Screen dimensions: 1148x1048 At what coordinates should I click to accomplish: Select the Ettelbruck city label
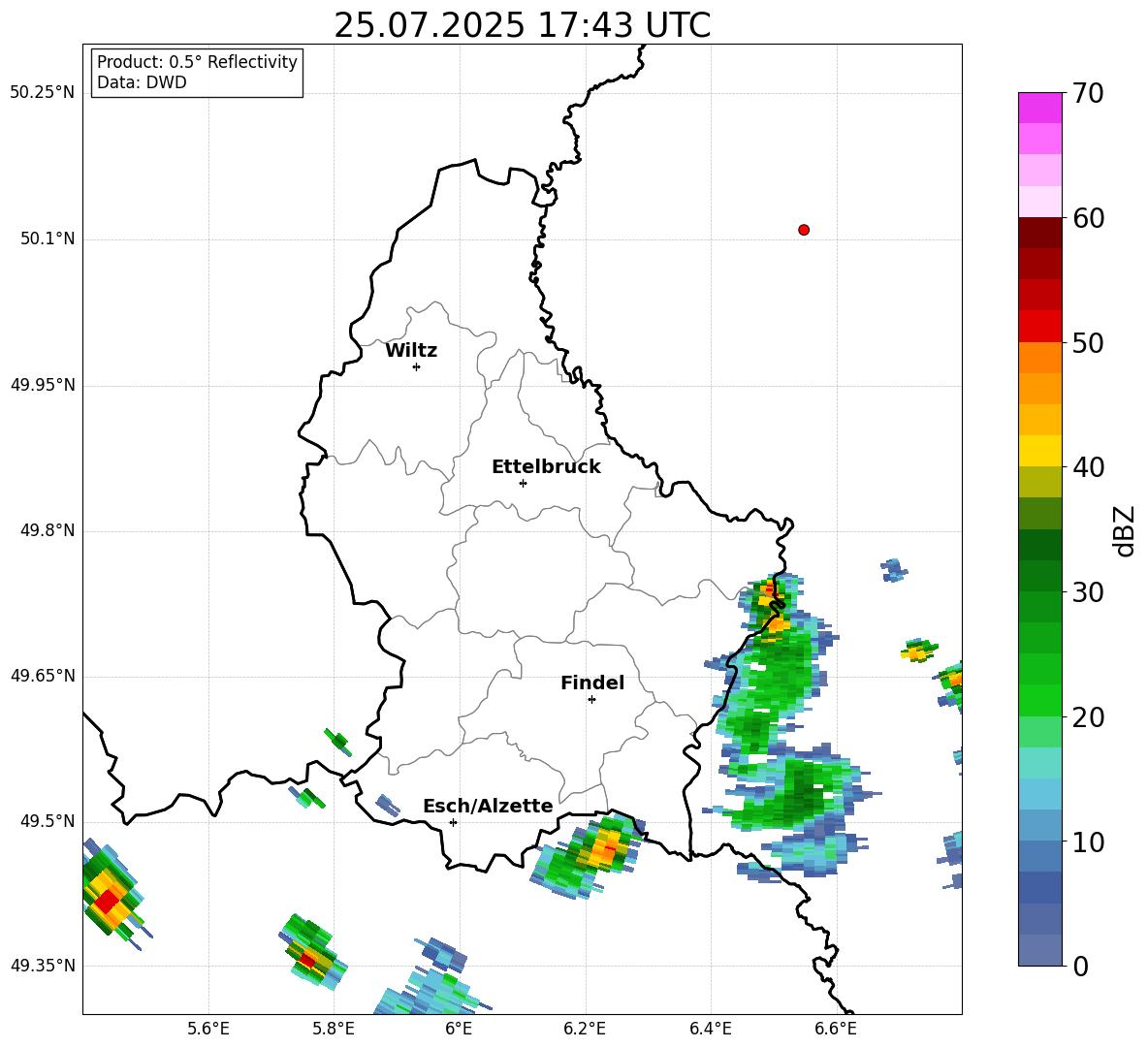[x=546, y=467]
